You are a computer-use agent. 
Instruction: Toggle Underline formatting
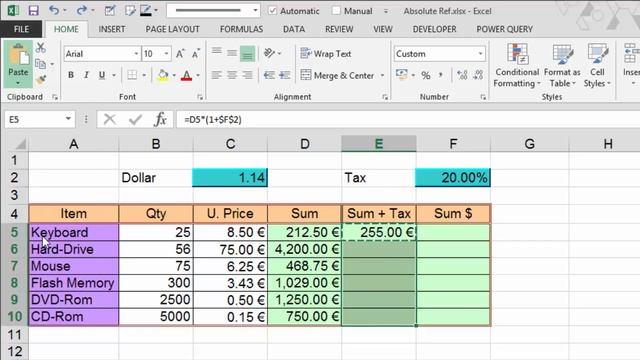click(x=102, y=75)
